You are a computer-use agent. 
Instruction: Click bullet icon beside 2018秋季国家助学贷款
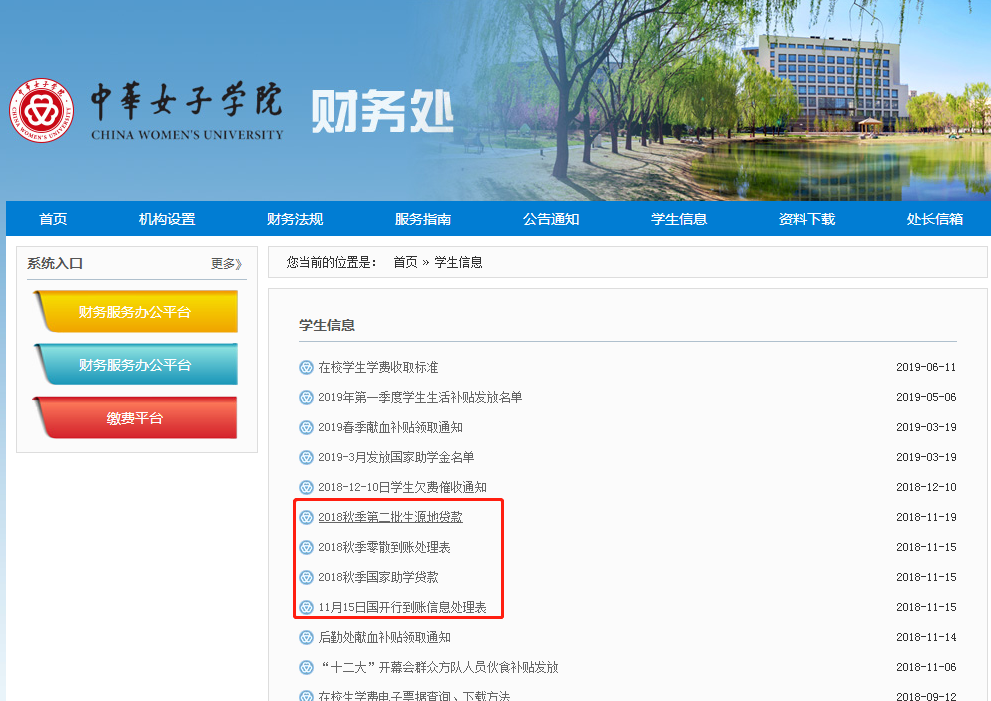(x=306, y=577)
